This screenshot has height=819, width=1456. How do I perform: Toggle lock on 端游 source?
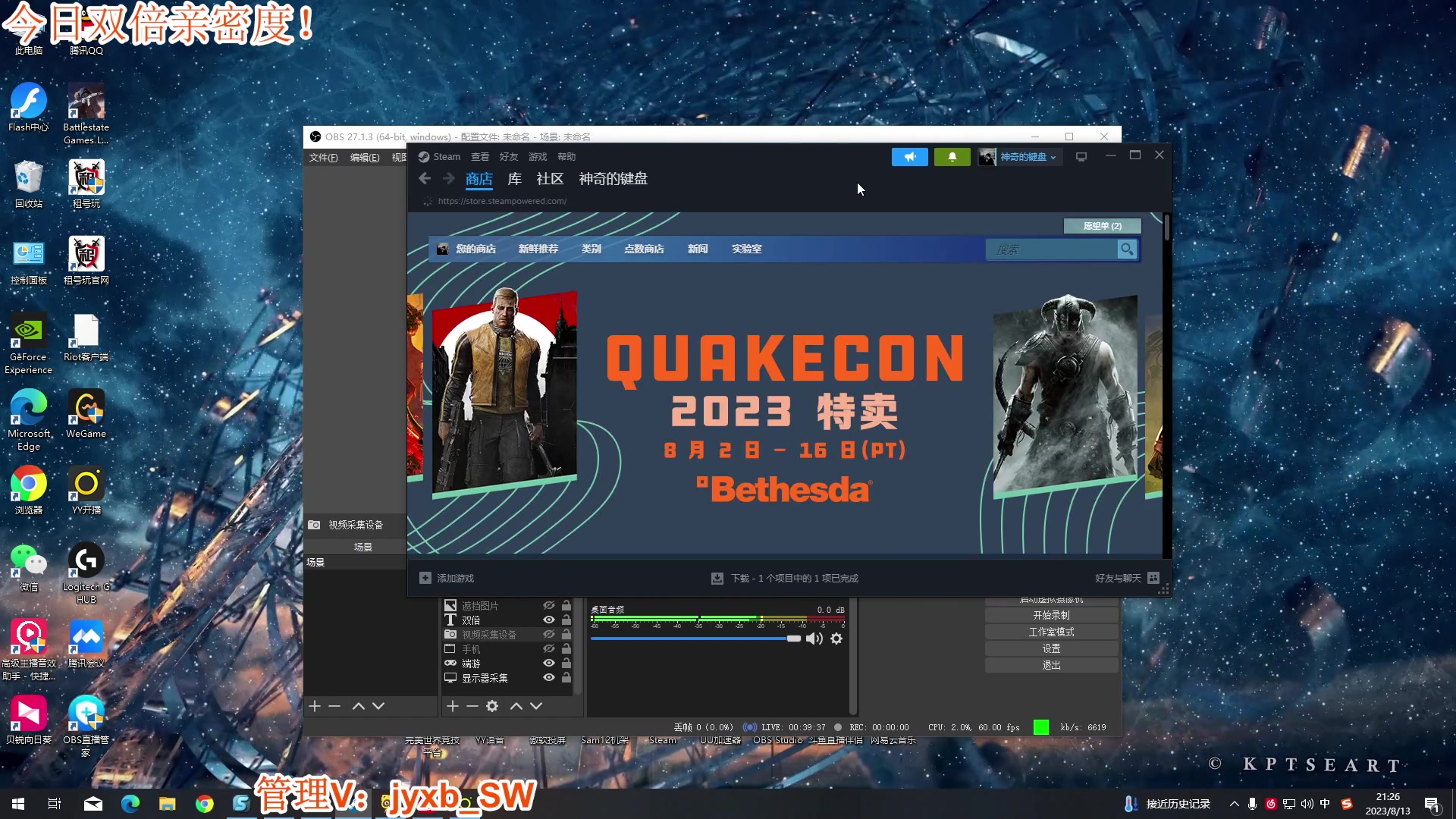pos(566,664)
